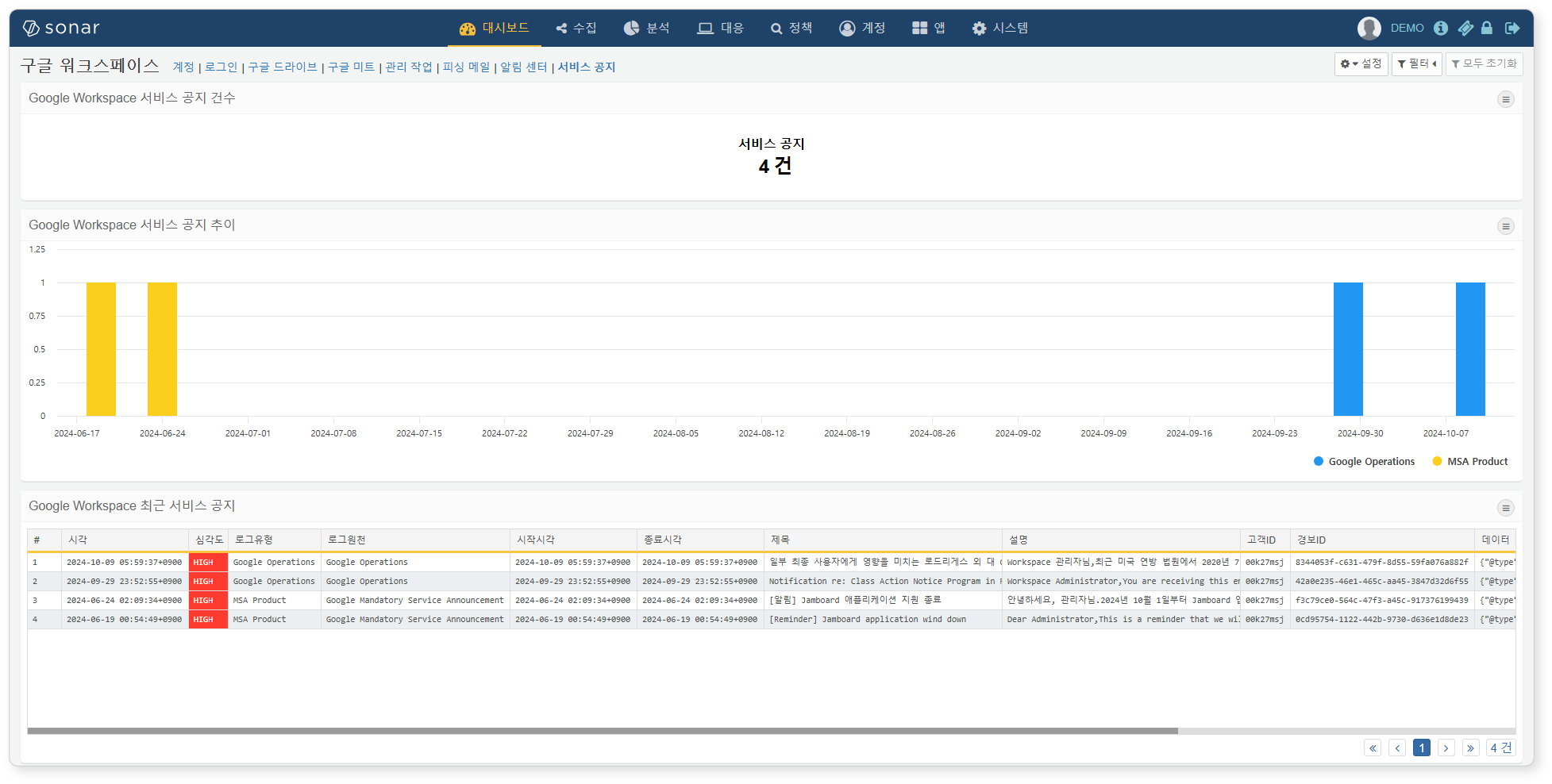Viewport: 1552px width, 784px height.
Task: Go to first page of table
Action: [1373, 747]
